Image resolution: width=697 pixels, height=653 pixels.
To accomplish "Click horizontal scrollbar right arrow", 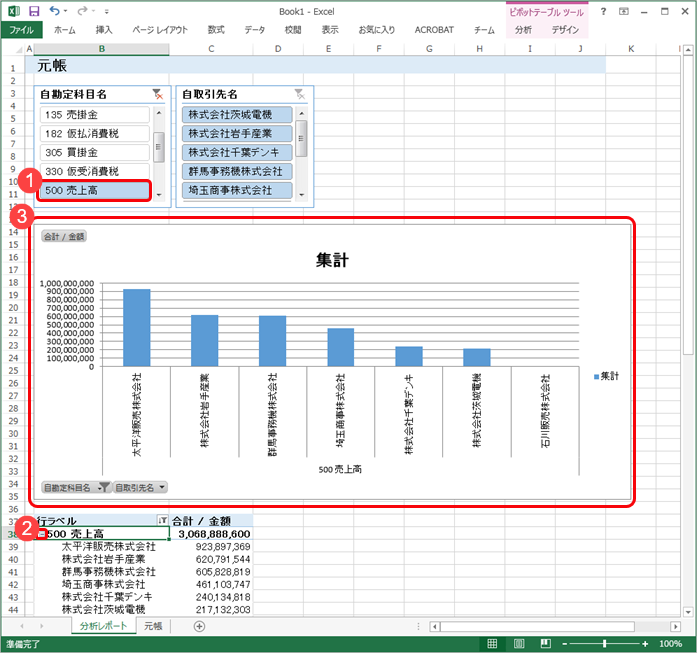I will point(676,627).
